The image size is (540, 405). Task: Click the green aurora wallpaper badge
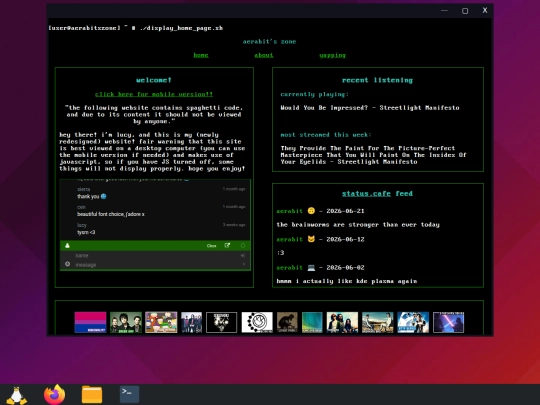312,322
